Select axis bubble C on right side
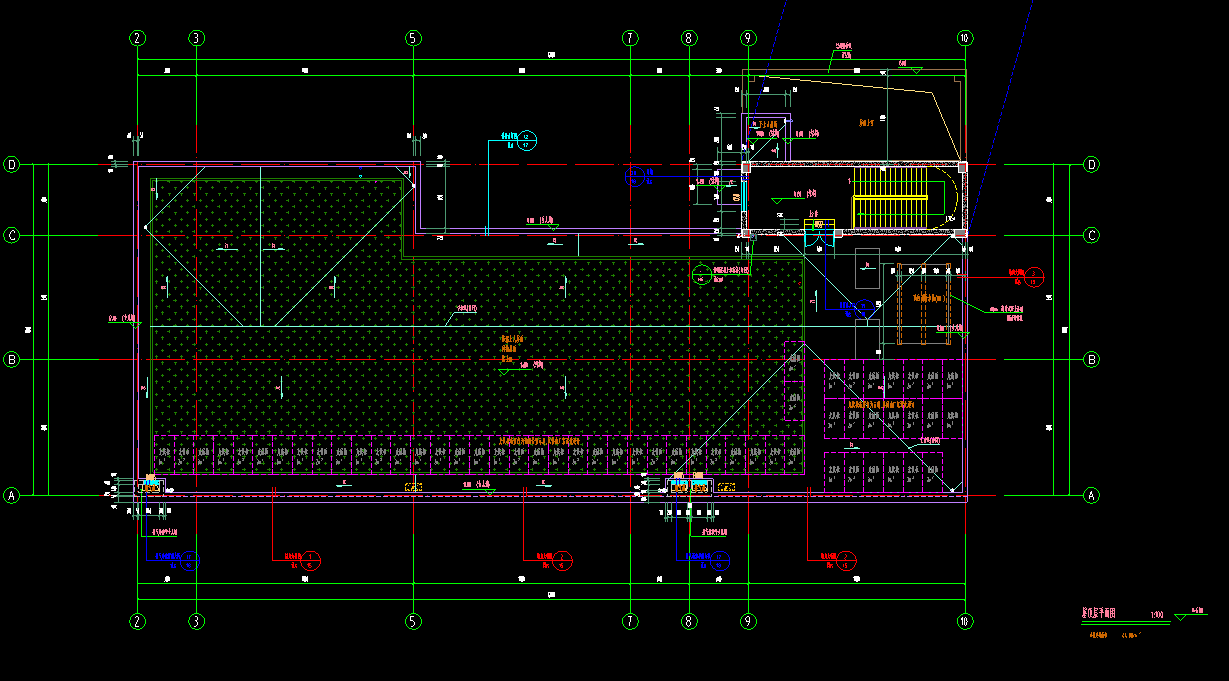Screen dimensions: 1229x681 [1092, 236]
